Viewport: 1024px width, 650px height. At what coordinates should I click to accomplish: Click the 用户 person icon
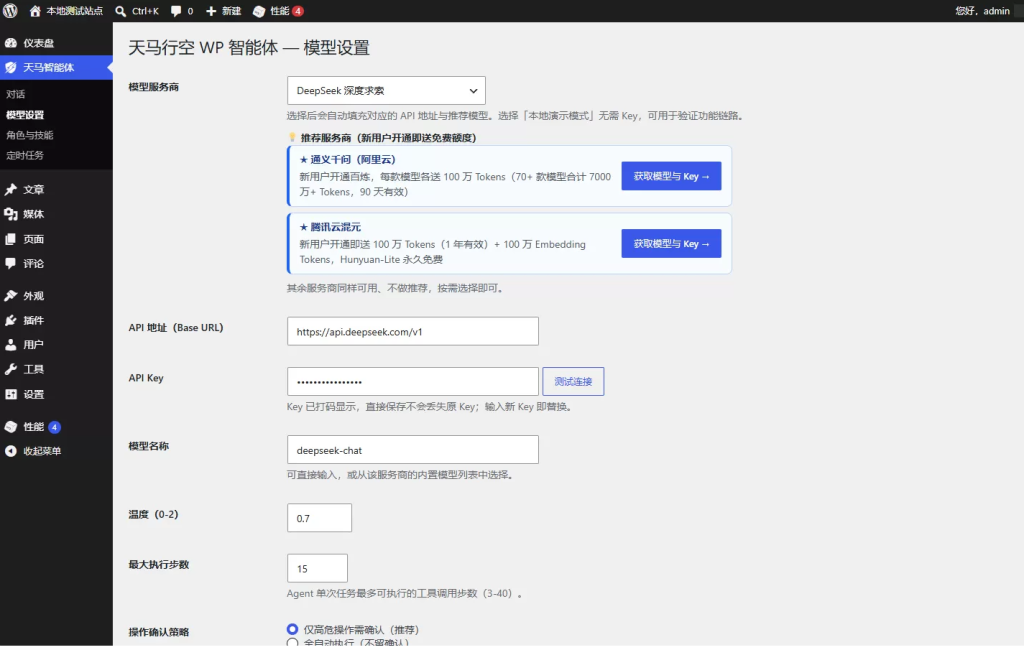(x=10, y=345)
